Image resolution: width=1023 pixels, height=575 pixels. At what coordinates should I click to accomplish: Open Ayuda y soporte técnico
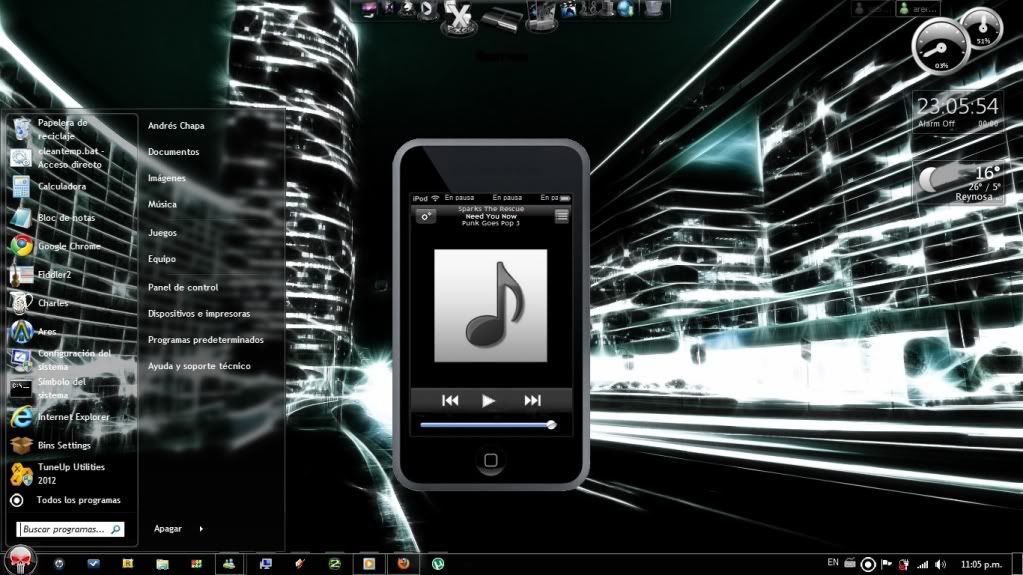pos(199,366)
